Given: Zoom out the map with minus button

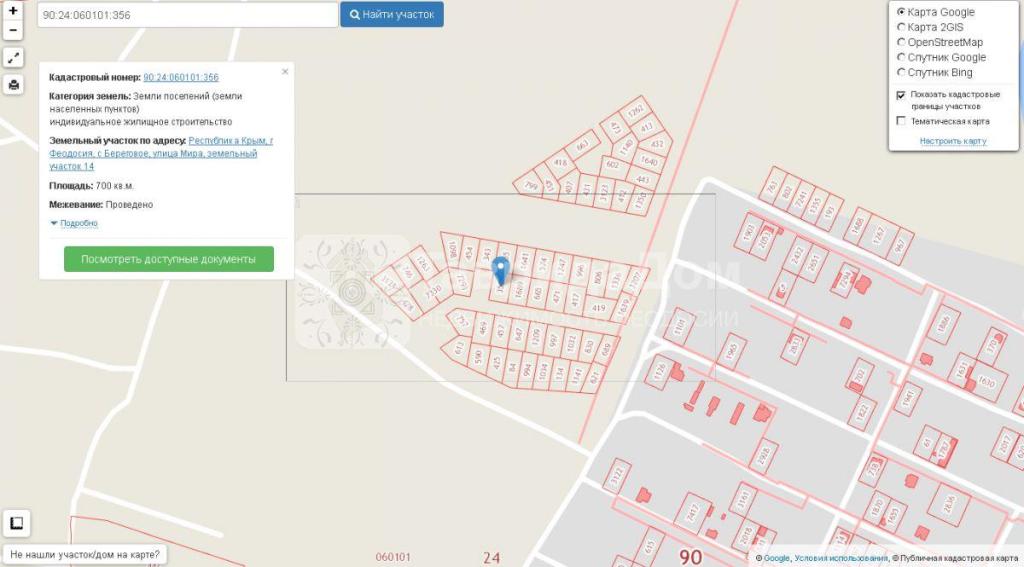Looking at the screenshot, I should click(13, 30).
